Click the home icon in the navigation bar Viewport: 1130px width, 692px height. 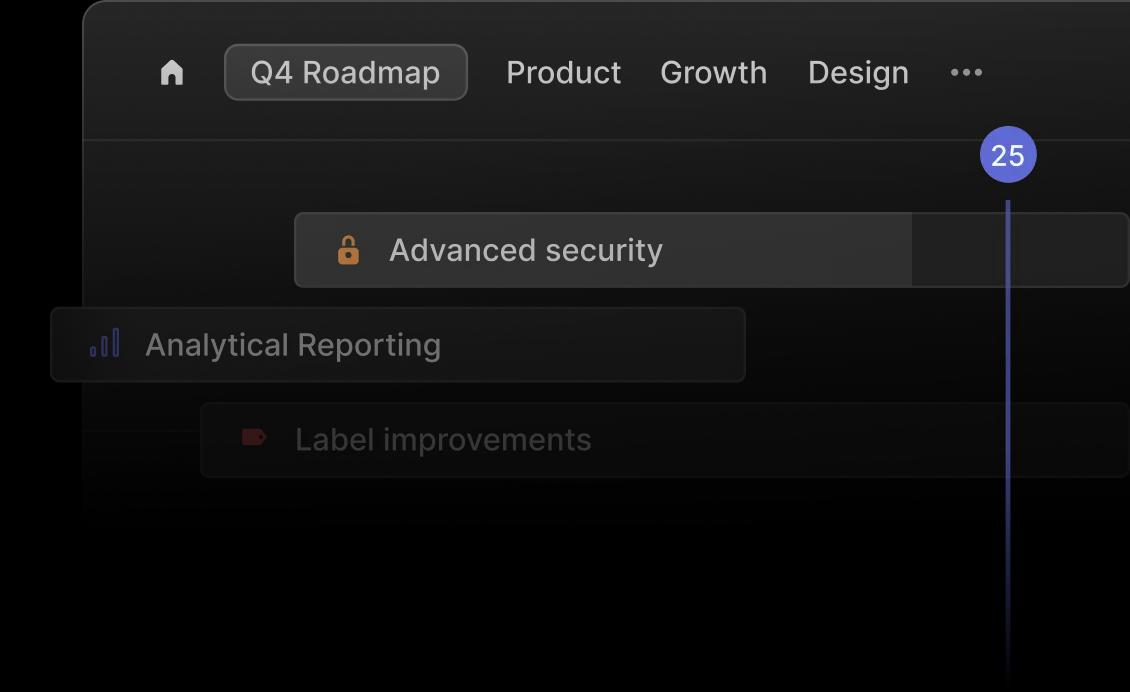coord(171,72)
